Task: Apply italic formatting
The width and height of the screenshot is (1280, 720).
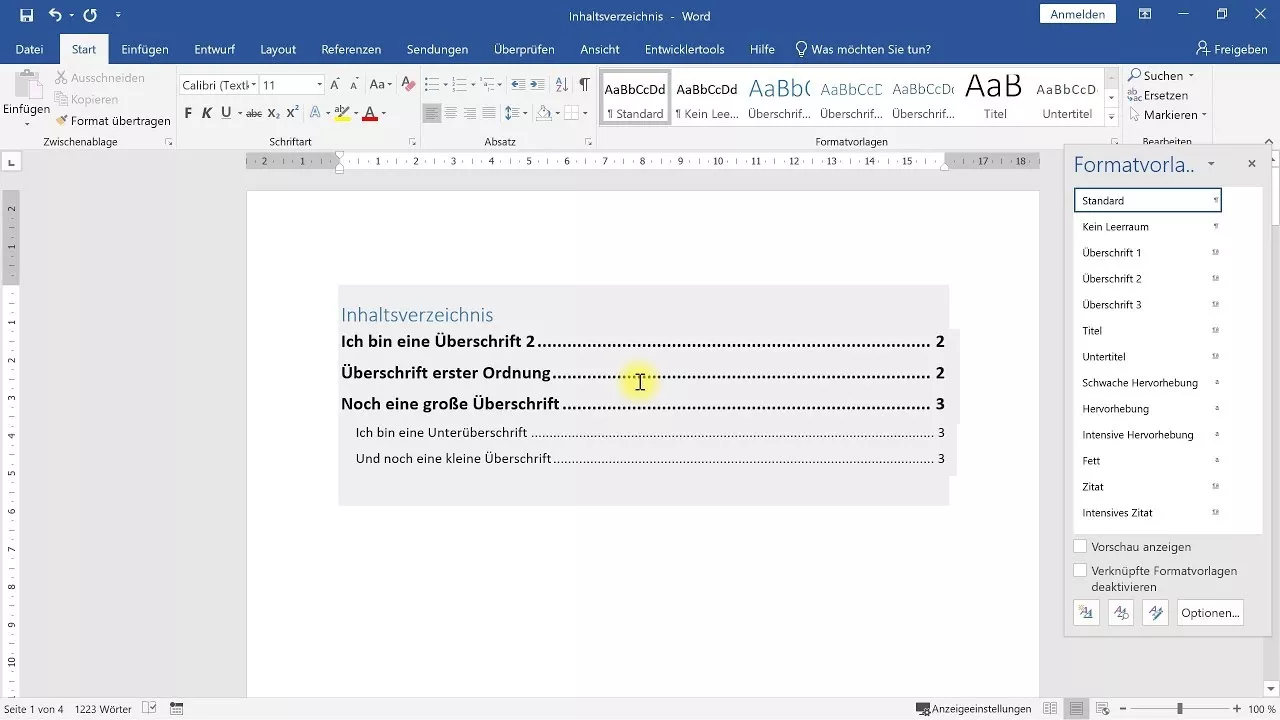Action: (205, 113)
